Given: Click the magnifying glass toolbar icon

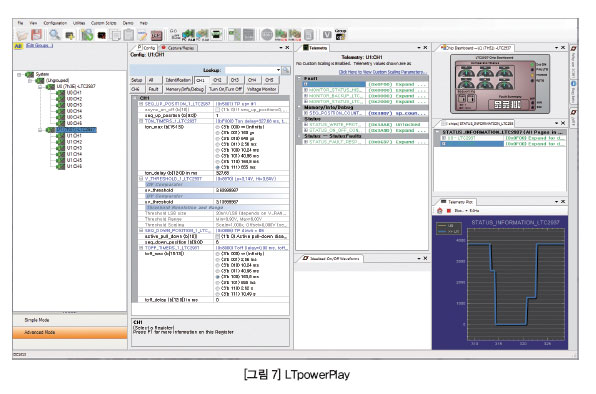Looking at the screenshot, I should [55, 35].
